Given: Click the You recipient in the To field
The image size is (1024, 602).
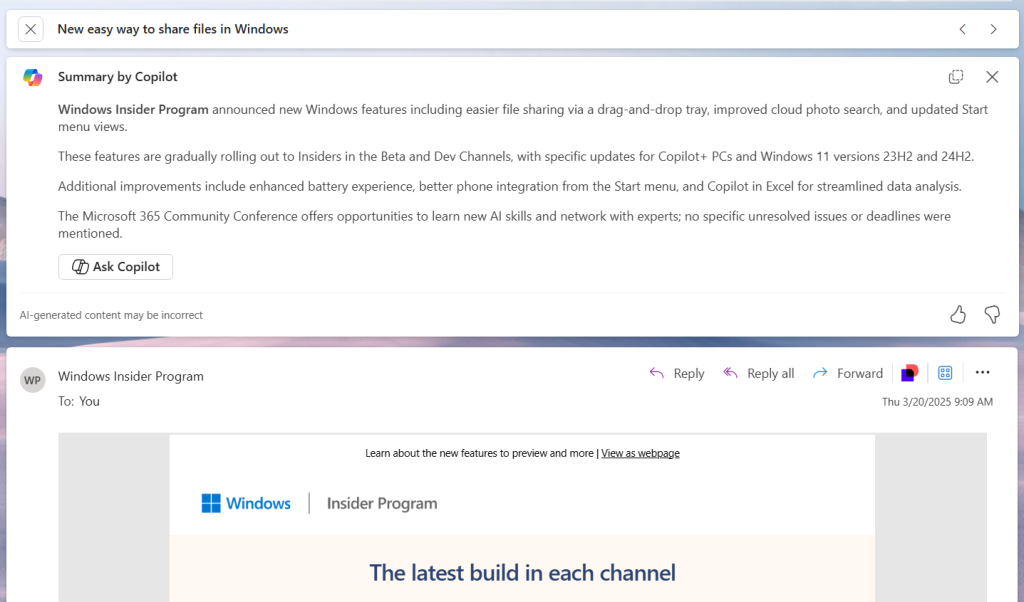Looking at the screenshot, I should [89, 401].
